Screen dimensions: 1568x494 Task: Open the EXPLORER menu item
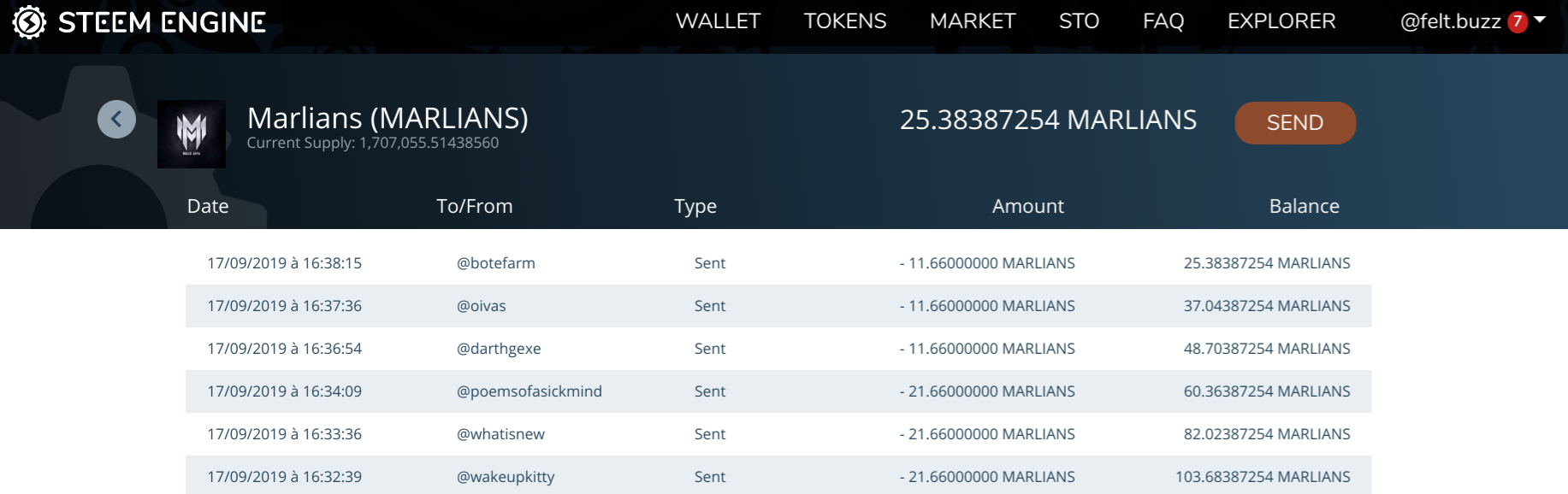point(1281,21)
